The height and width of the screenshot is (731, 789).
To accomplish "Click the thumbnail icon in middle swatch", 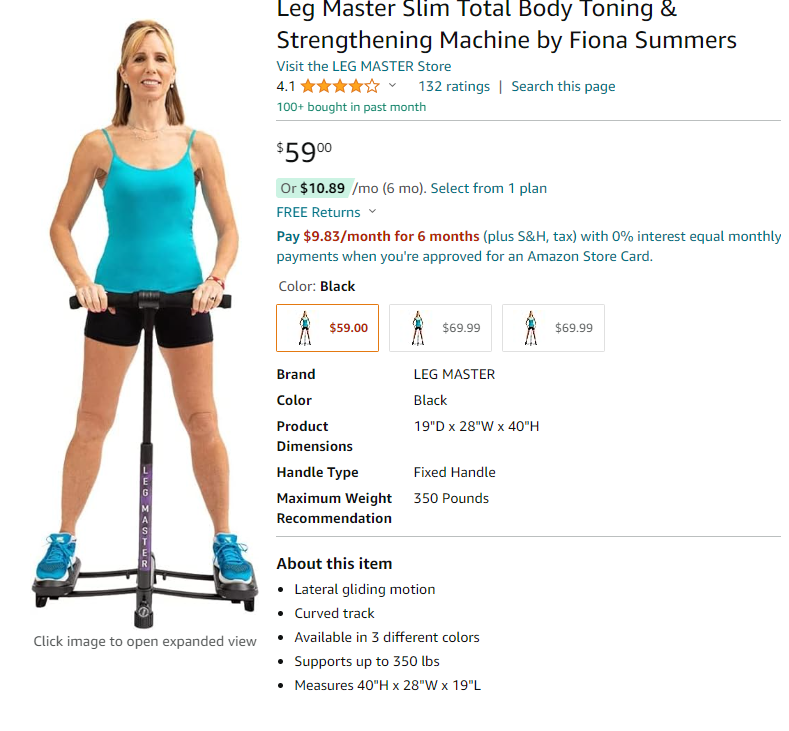I will click(418, 328).
